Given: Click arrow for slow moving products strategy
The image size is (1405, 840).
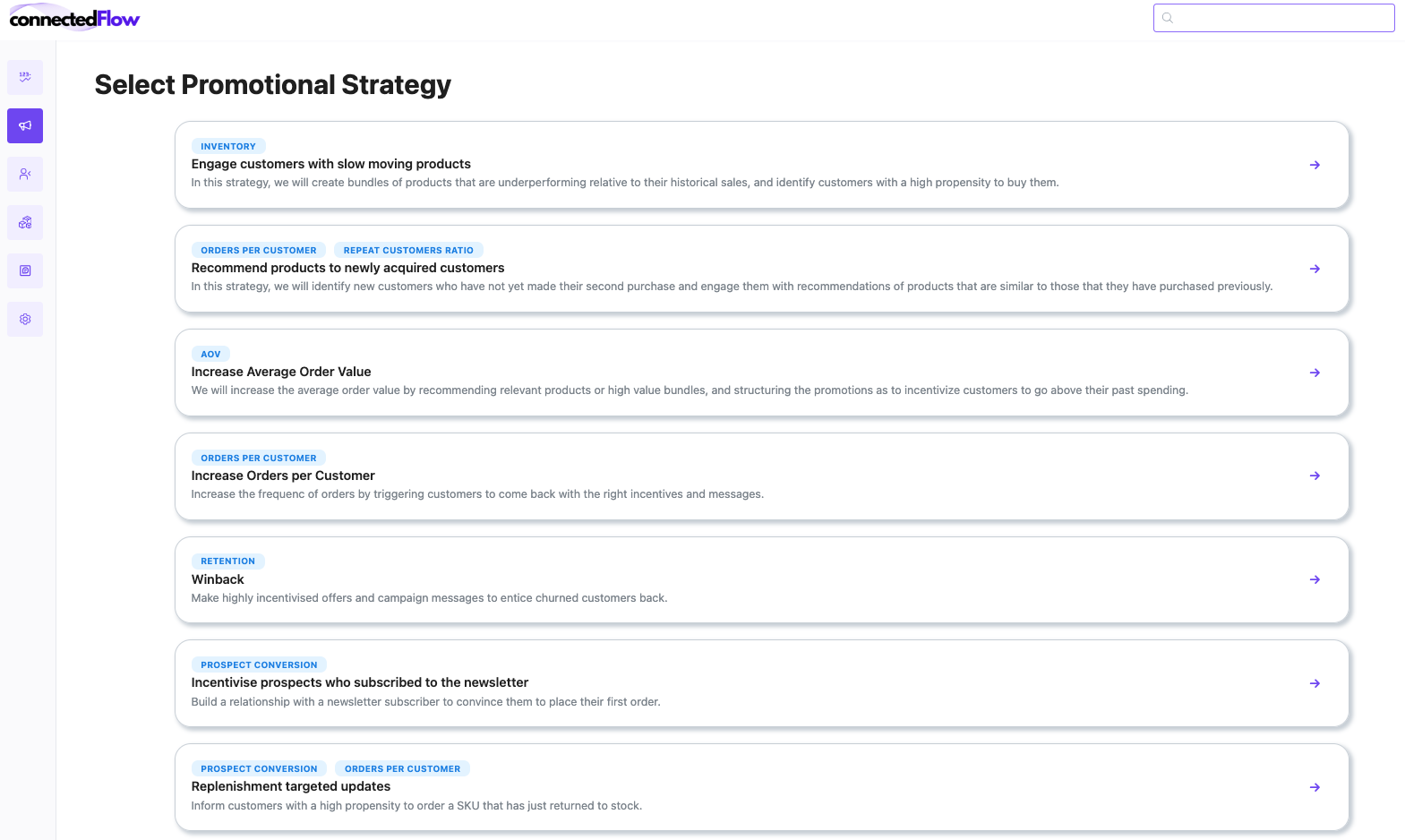Looking at the screenshot, I should click(x=1315, y=165).
